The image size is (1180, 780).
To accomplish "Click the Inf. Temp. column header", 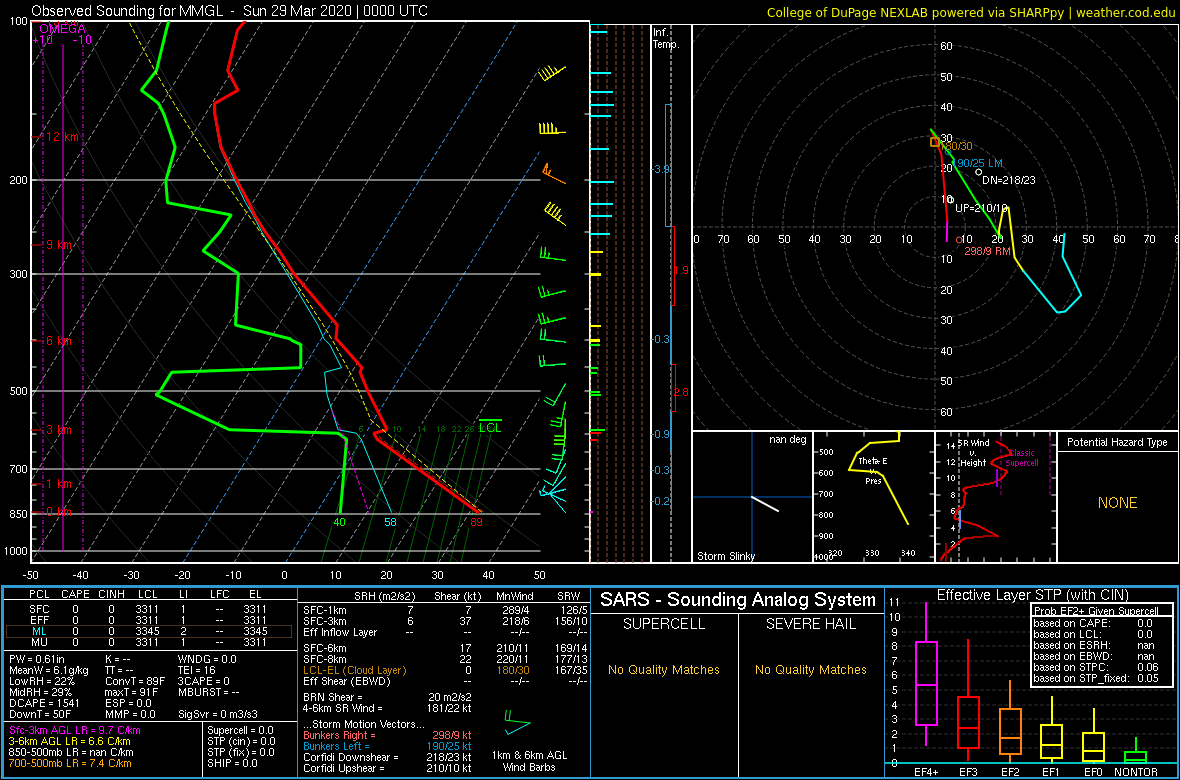I will click(x=666, y=38).
